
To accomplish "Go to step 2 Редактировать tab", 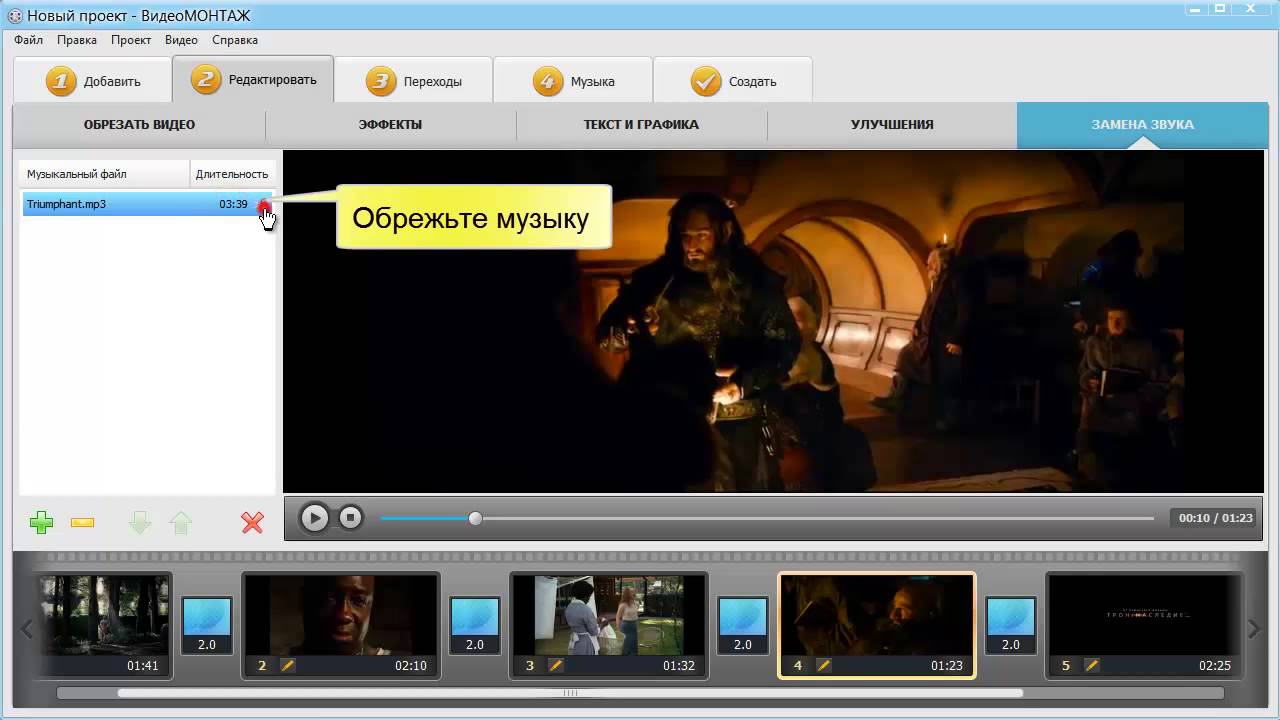I will [x=253, y=79].
